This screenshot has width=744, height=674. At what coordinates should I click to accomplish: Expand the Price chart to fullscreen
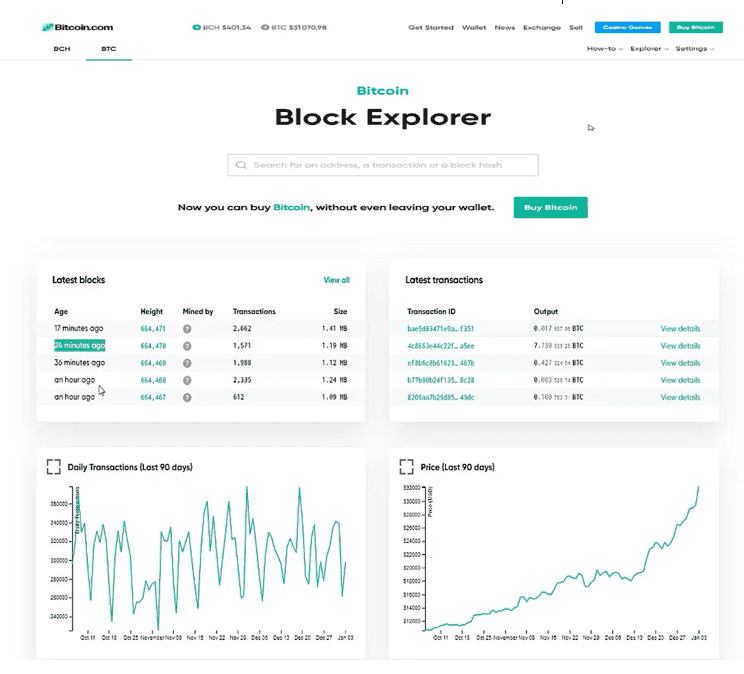pyautogui.click(x=407, y=467)
